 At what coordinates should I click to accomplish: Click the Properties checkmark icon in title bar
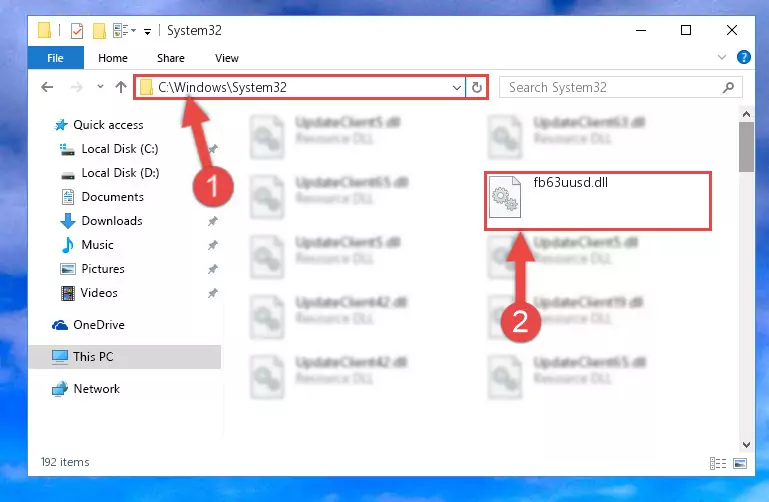pos(77,31)
